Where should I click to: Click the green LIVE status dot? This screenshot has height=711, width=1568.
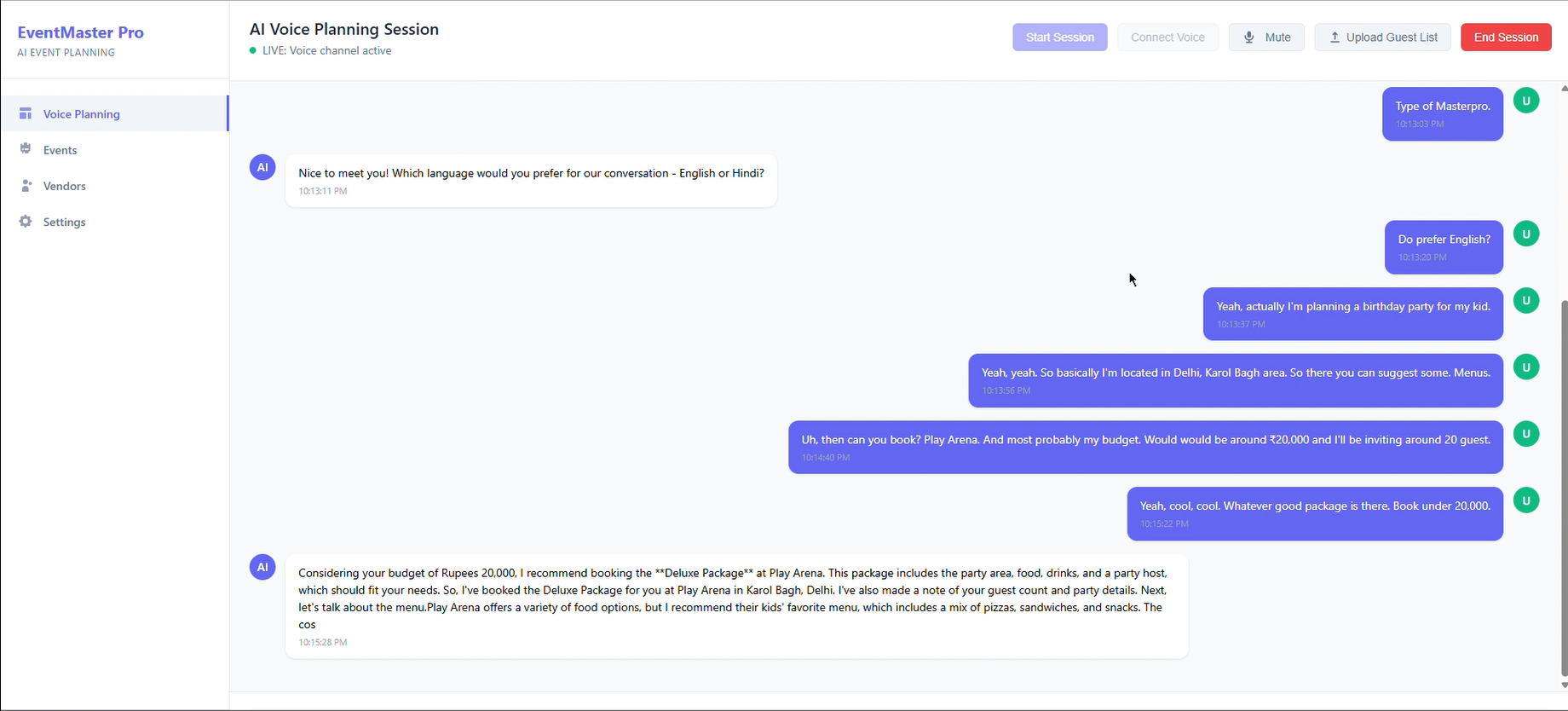coord(253,50)
